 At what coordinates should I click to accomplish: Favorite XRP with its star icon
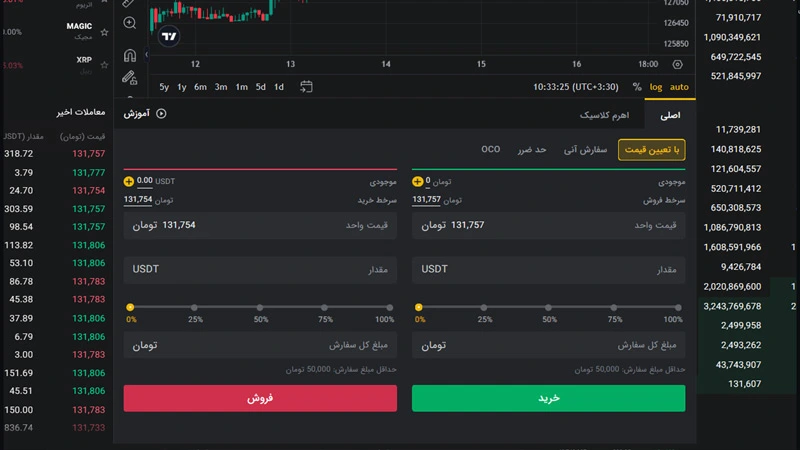point(105,65)
